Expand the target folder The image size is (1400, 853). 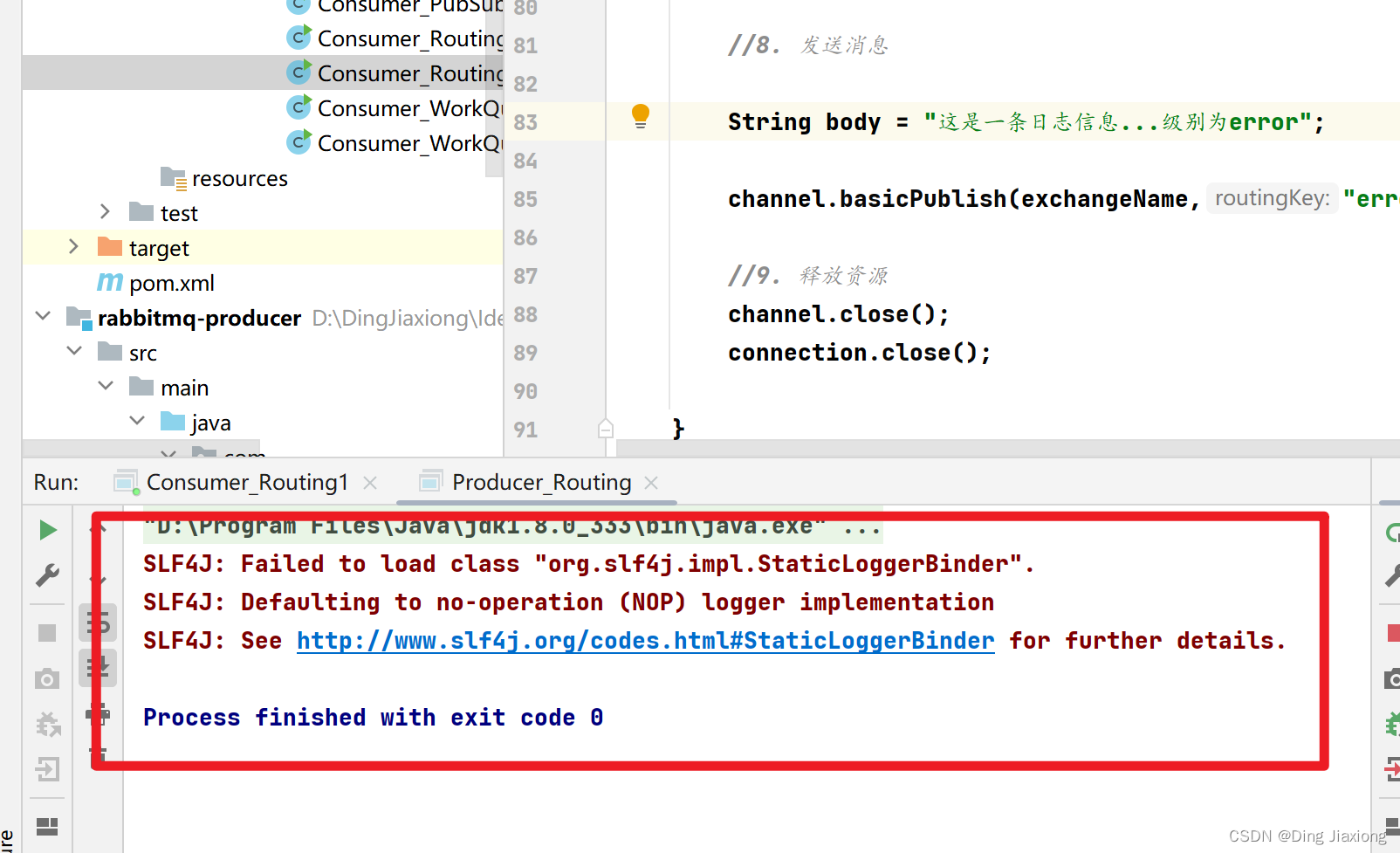tap(73, 247)
